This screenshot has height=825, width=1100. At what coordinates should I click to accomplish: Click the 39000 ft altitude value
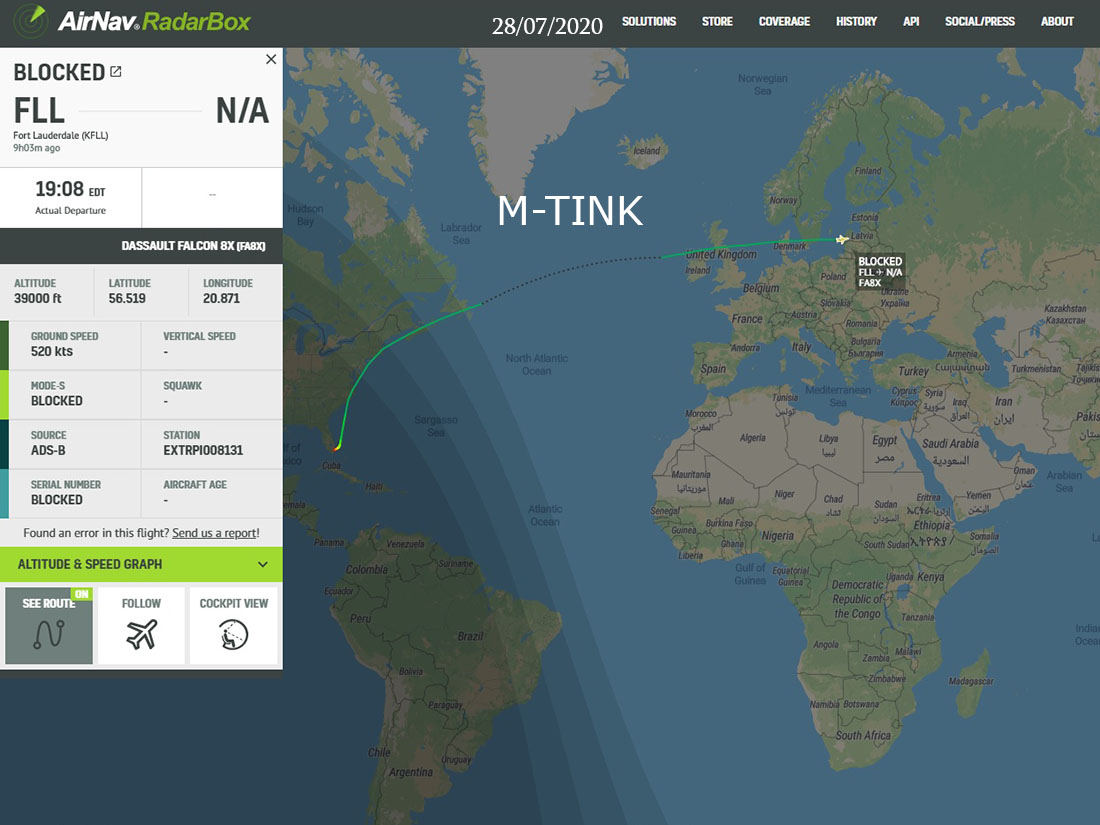38,298
